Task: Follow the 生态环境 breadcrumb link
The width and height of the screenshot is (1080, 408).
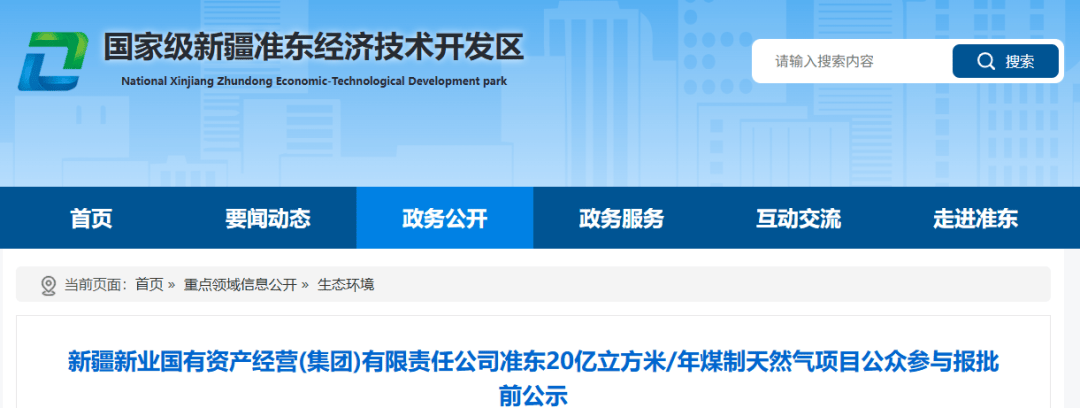Action: tap(346, 285)
